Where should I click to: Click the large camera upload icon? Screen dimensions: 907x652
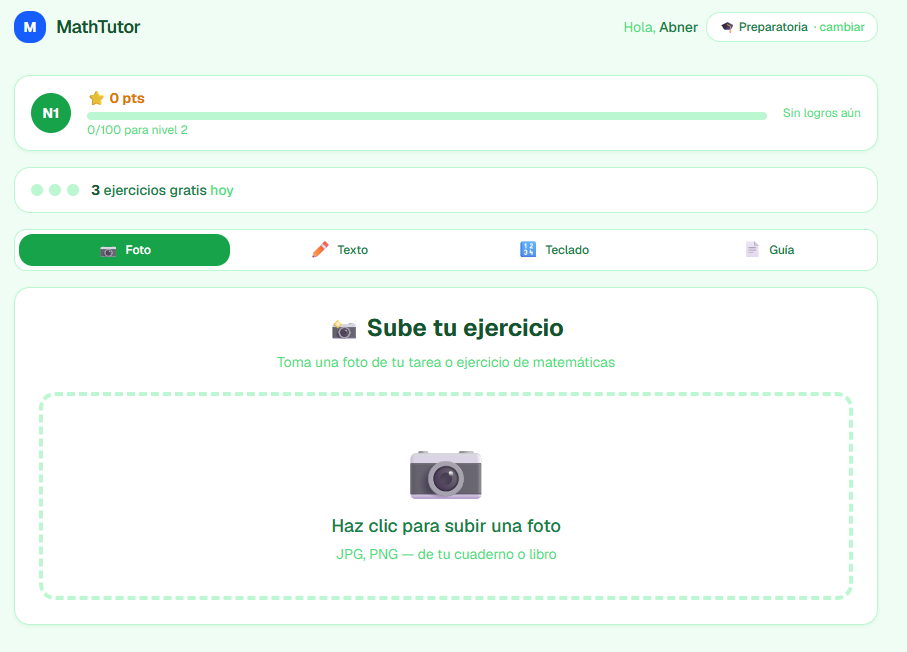(x=445, y=475)
